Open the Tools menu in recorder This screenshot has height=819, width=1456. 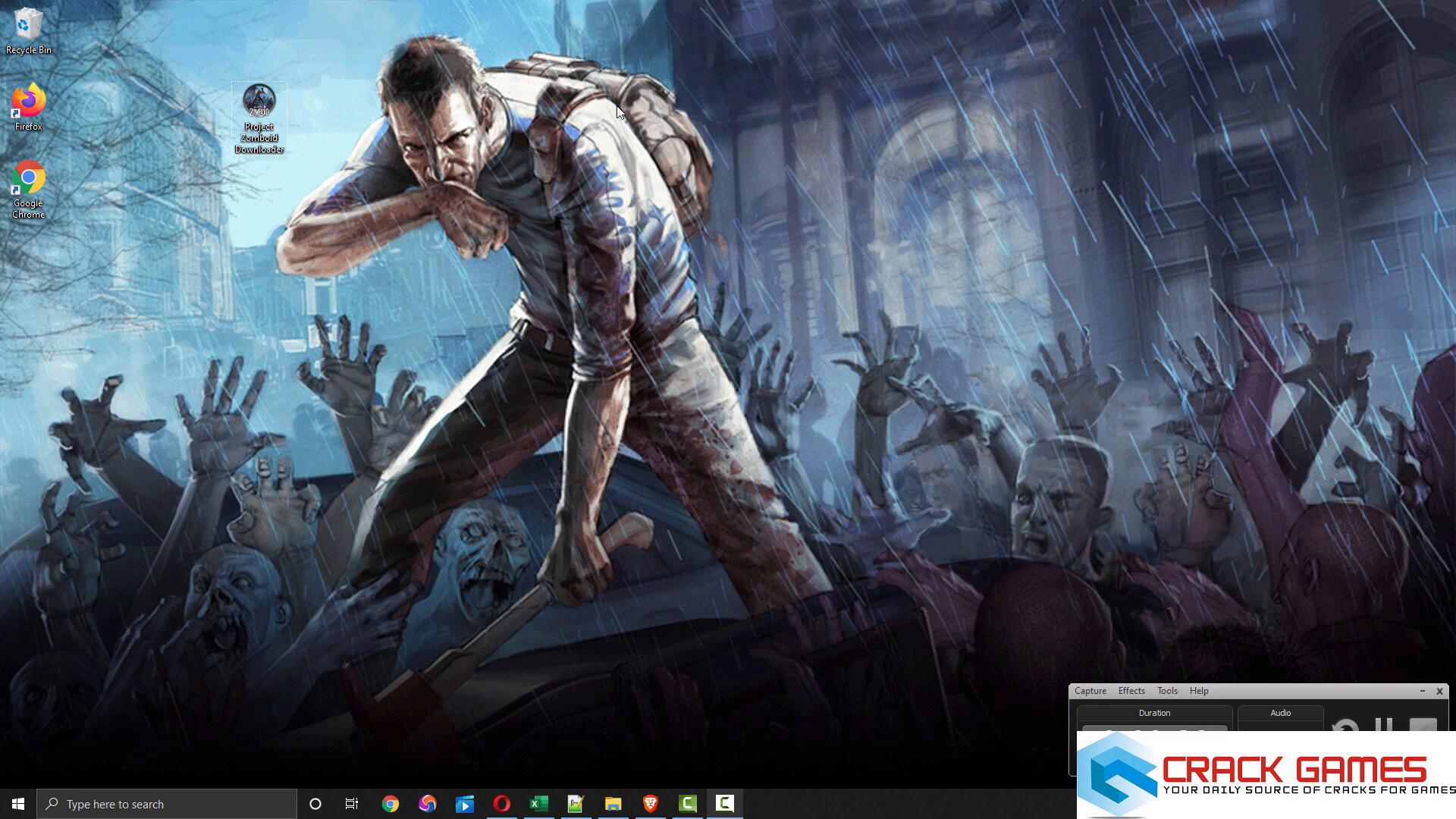tap(1166, 691)
